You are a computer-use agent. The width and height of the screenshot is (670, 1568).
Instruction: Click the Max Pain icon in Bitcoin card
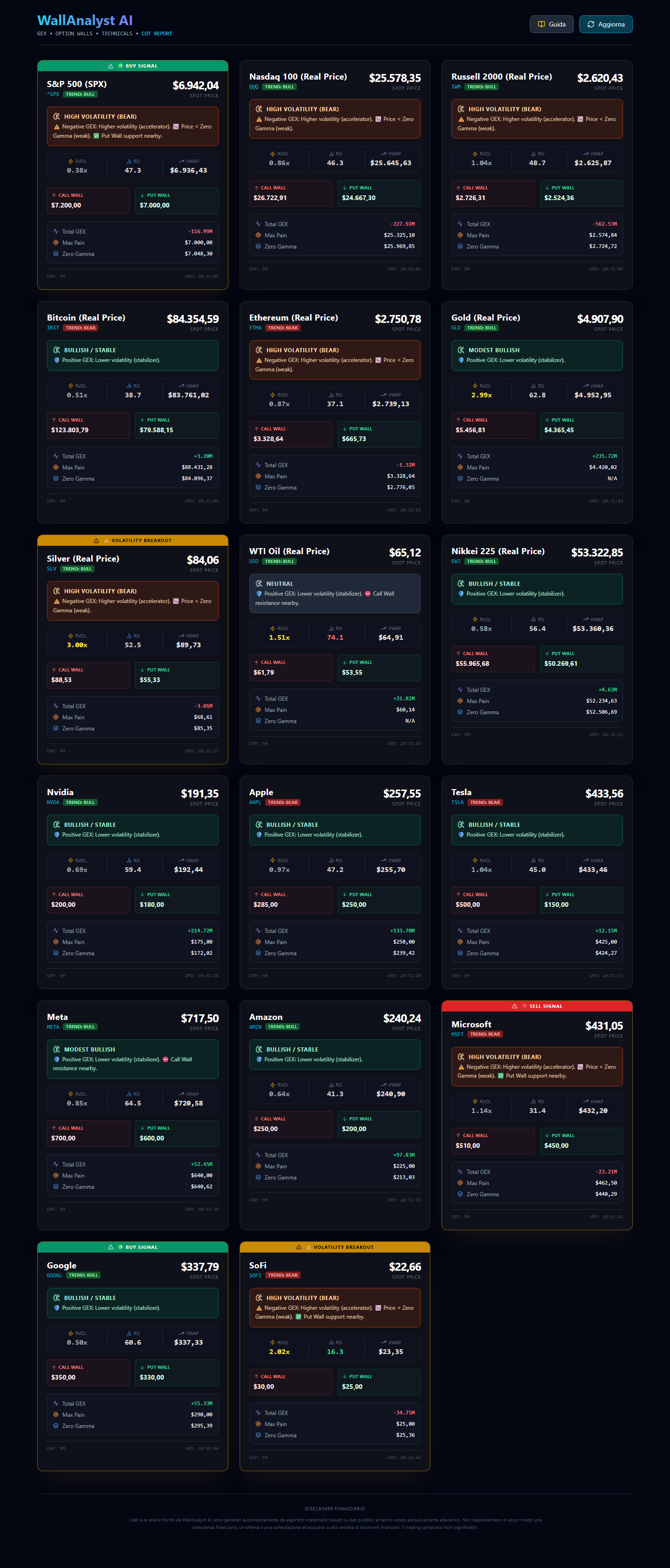click(x=56, y=468)
